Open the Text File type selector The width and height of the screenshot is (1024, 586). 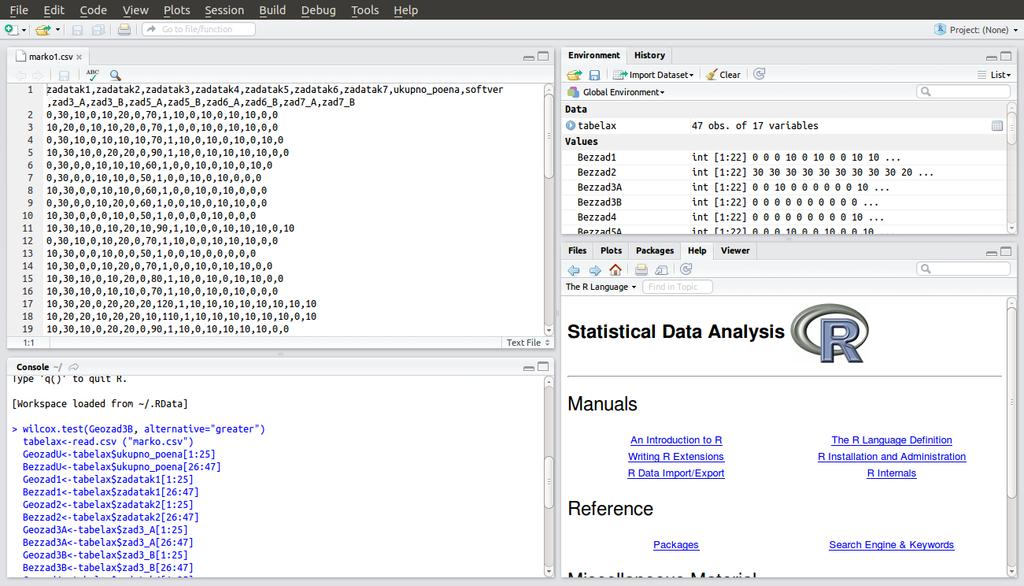528,342
